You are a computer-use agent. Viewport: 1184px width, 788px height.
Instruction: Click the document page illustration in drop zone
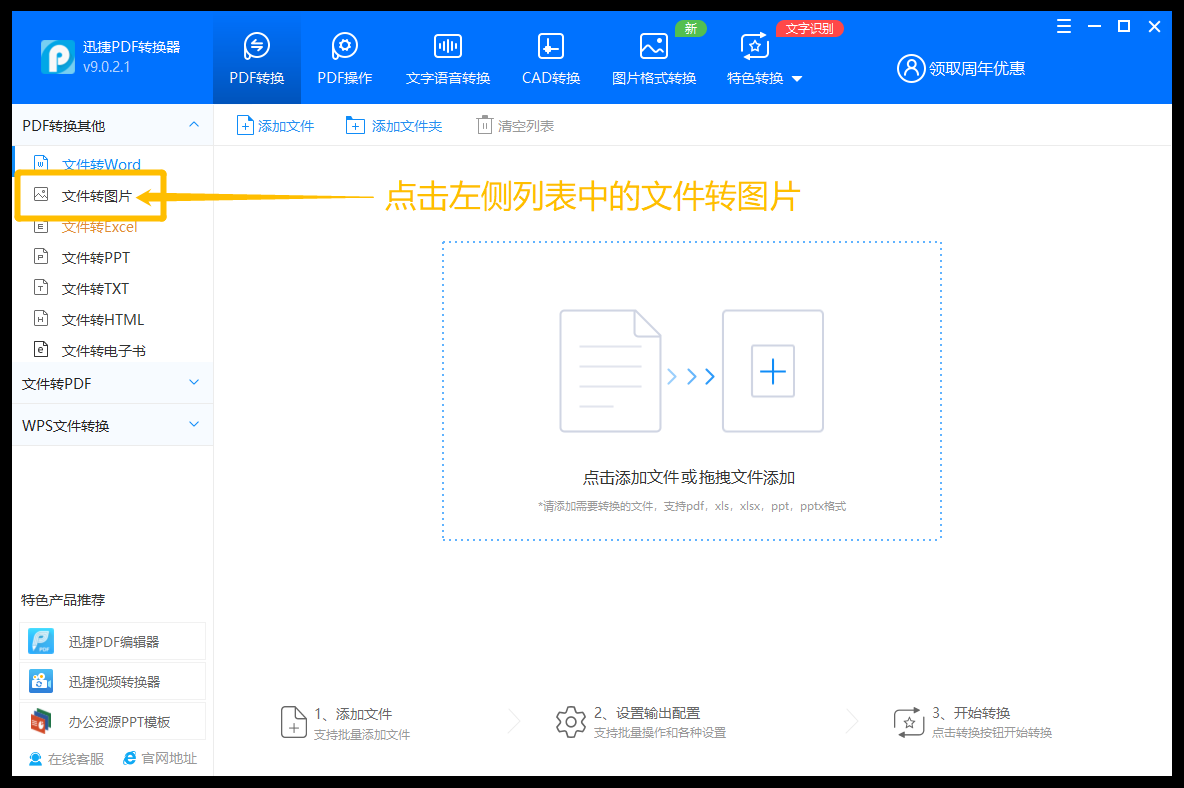coord(610,371)
